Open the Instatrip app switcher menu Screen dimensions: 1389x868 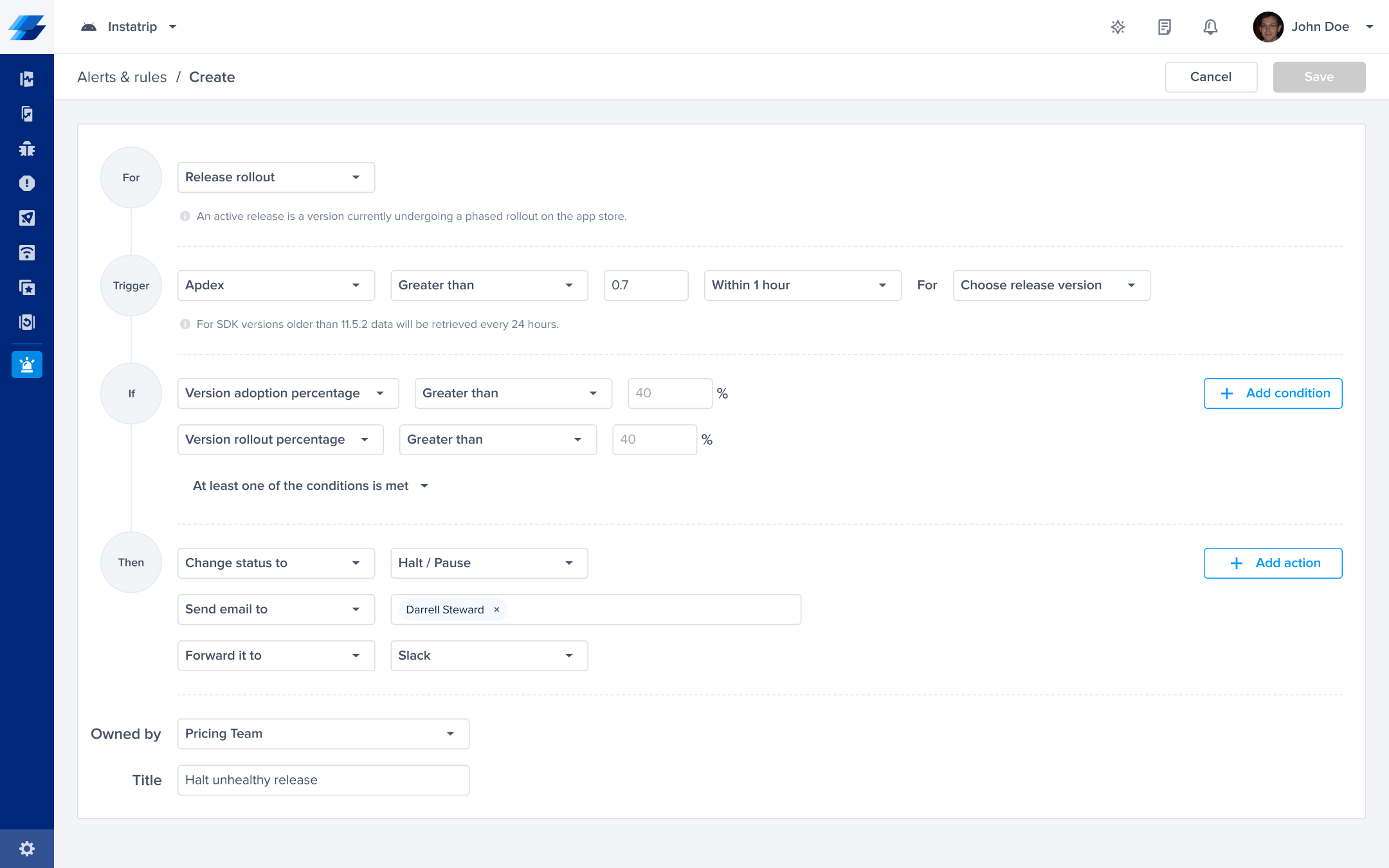(129, 27)
